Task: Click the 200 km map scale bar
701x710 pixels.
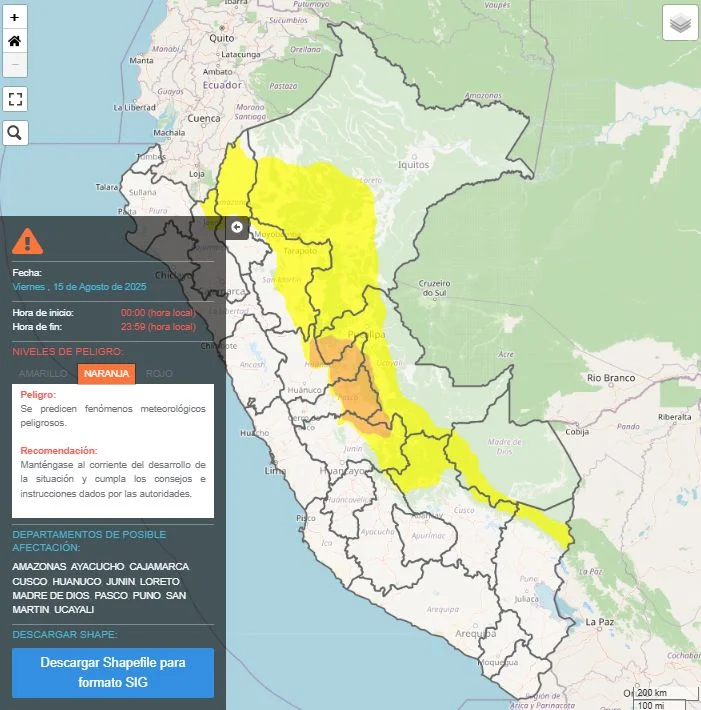Action: click(667, 693)
